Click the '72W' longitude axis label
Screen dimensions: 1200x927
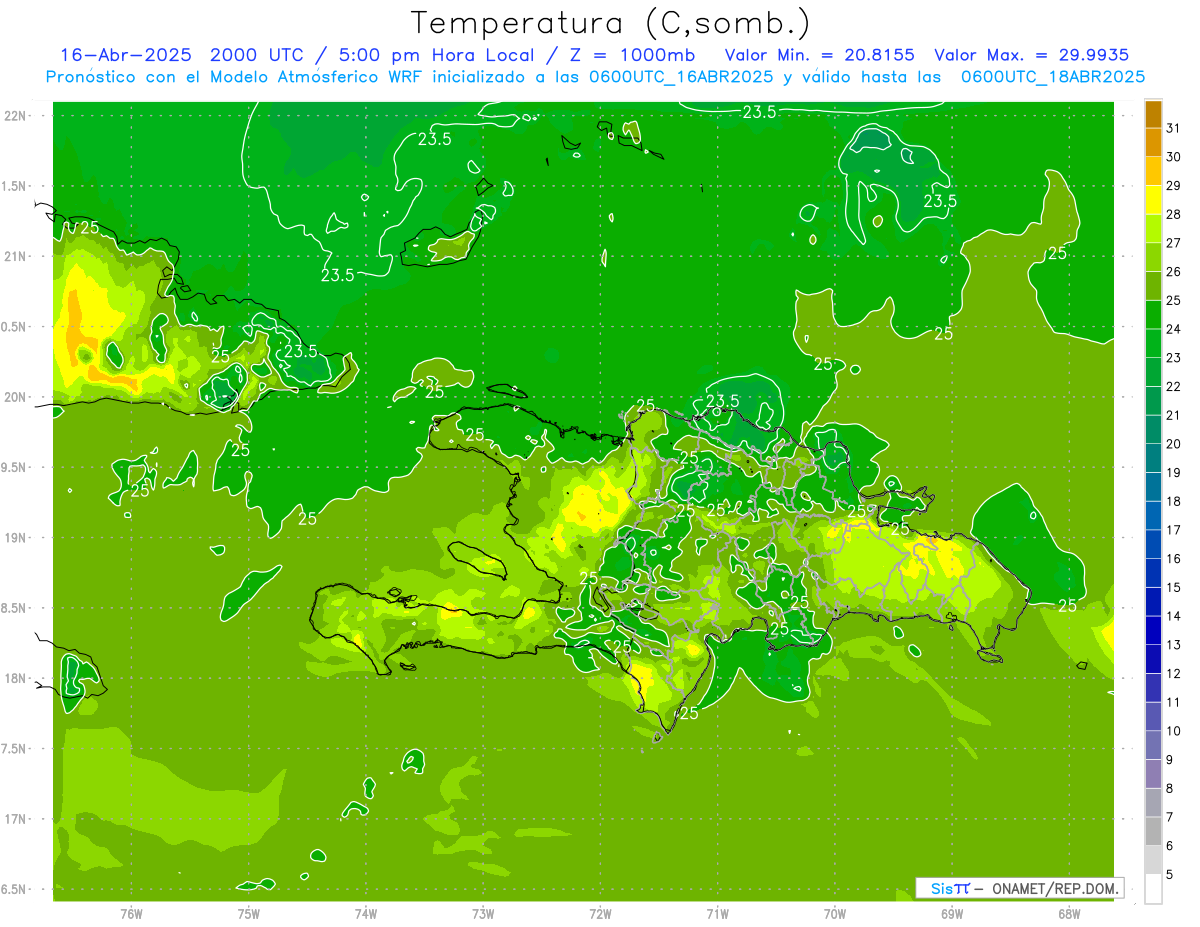click(x=600, y=914)
